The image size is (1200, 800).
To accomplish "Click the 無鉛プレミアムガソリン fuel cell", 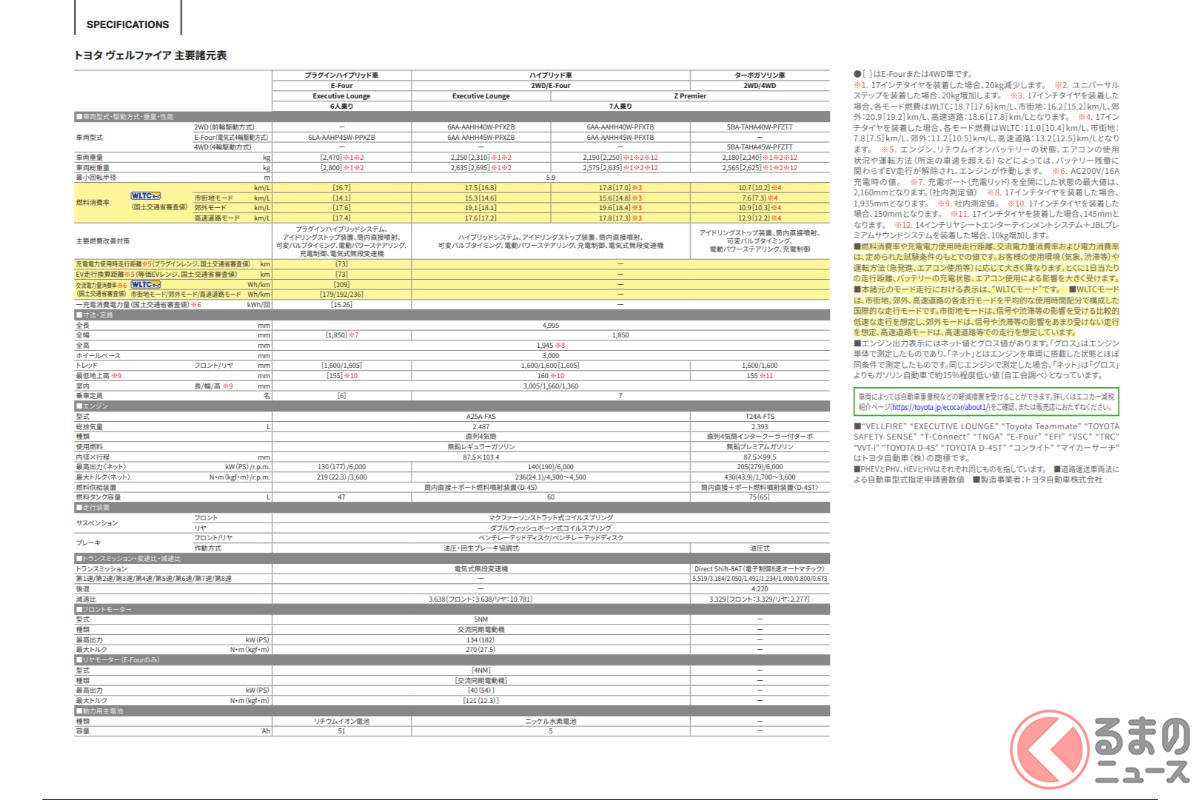I will click(759, 446).
